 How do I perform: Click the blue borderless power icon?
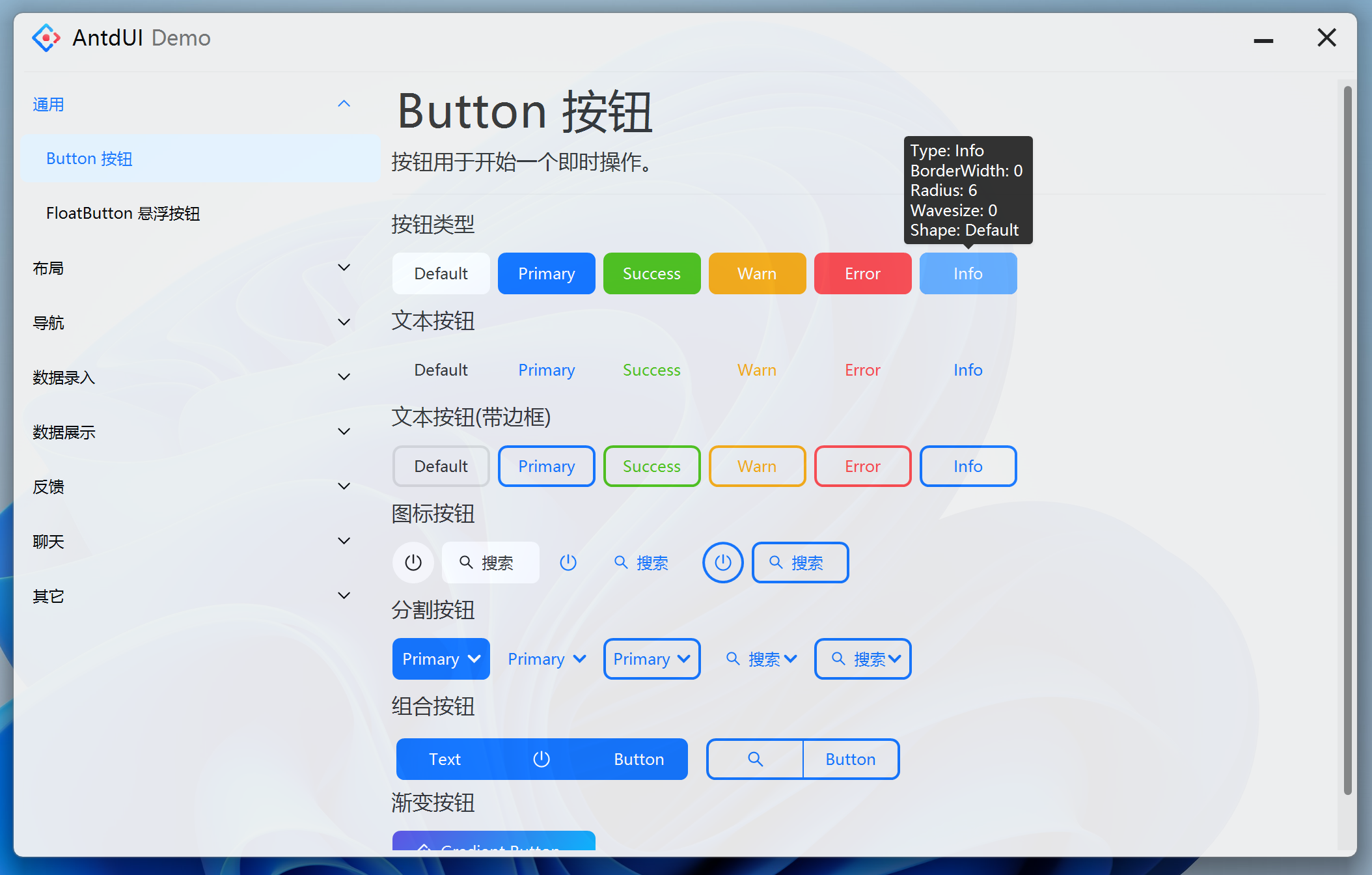point(568,562)
